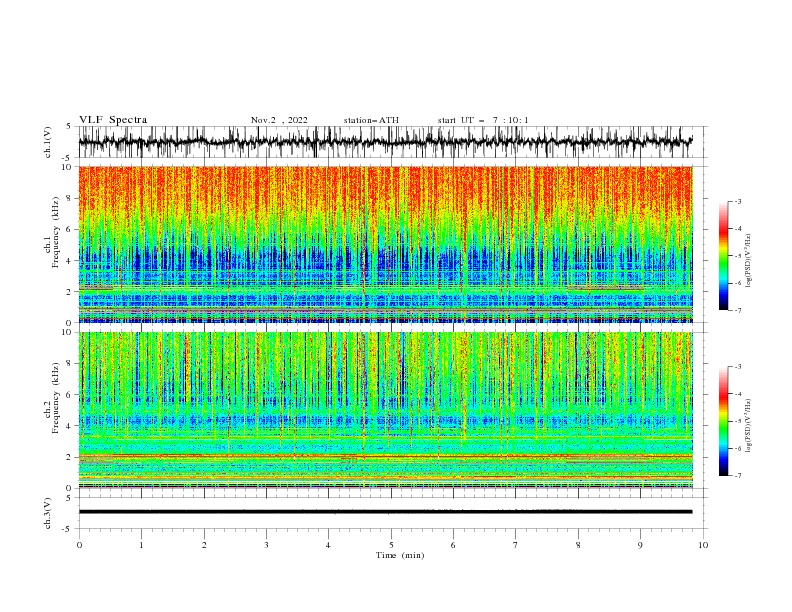Click the "-7" label on the ch.2 colorbar

coord(738,475)
